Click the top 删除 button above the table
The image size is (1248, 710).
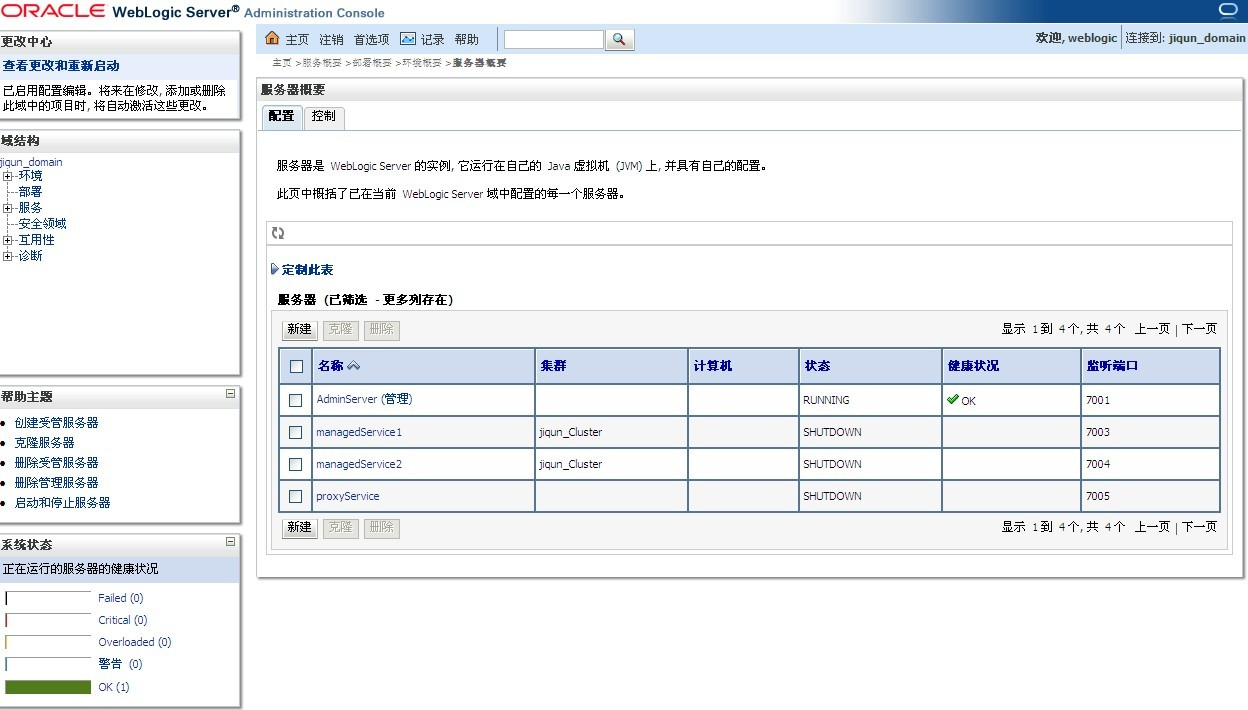coord(382,330)
